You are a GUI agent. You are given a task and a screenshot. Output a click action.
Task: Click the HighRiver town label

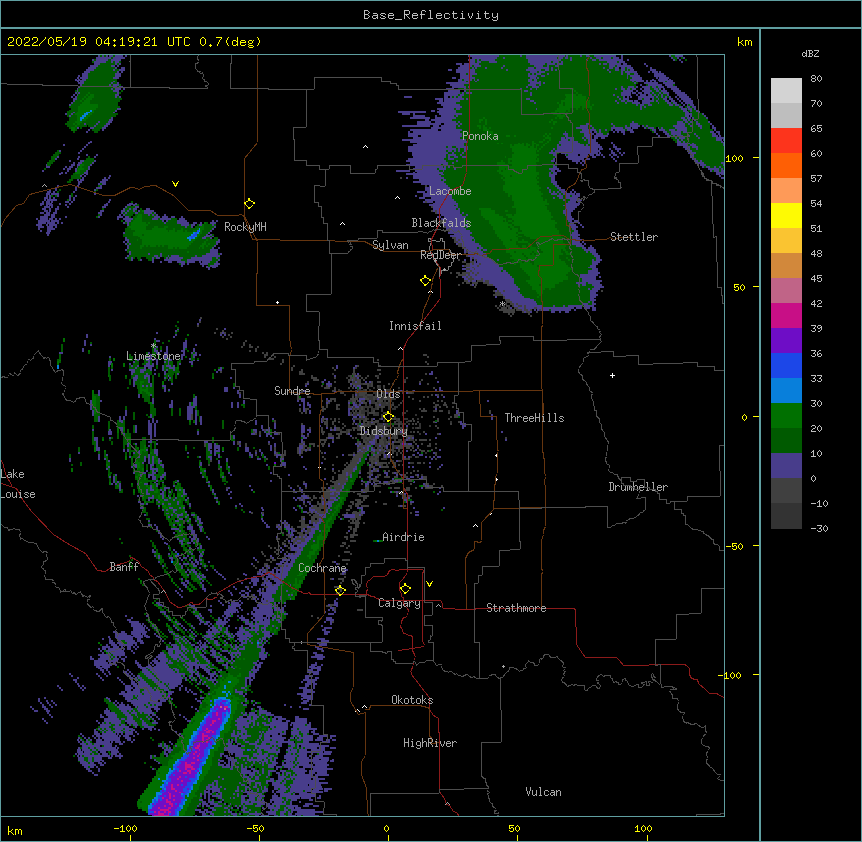coord(430,743)
